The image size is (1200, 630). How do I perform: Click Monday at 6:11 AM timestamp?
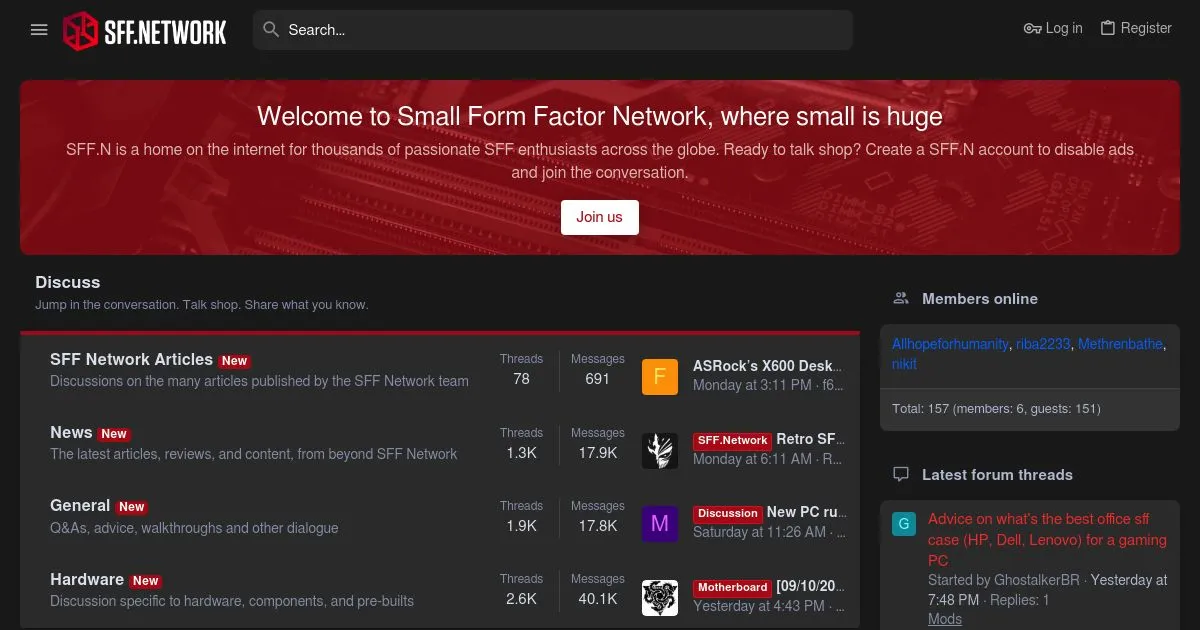(752, 459)
